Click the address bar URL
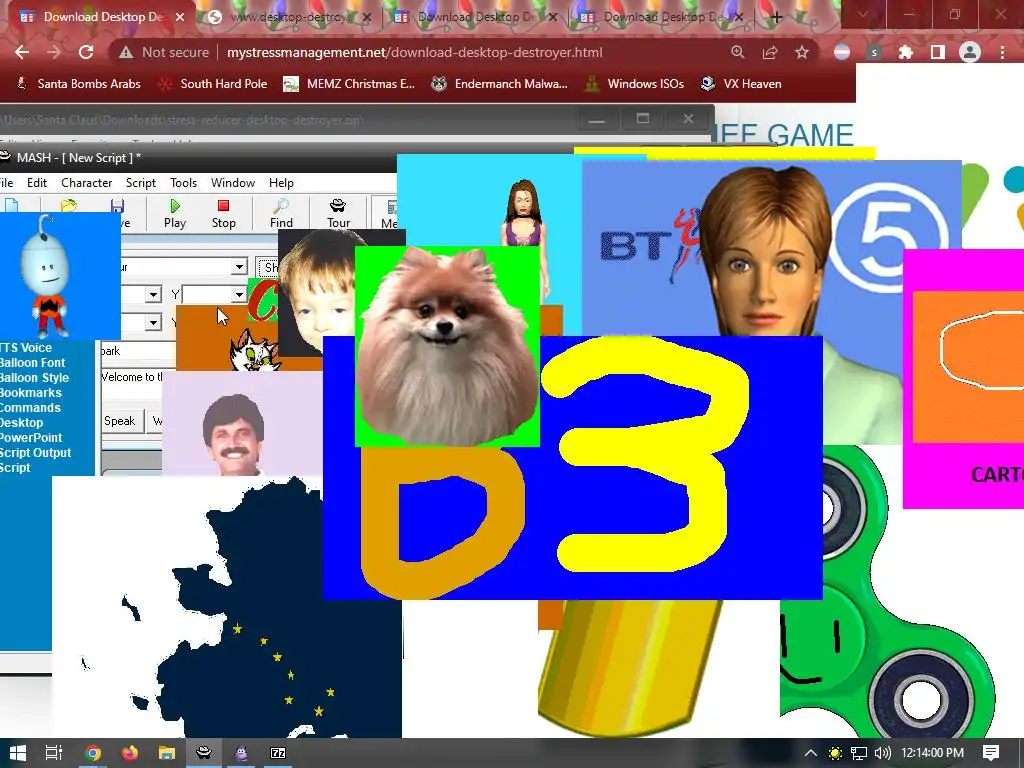 coord(415,52)
